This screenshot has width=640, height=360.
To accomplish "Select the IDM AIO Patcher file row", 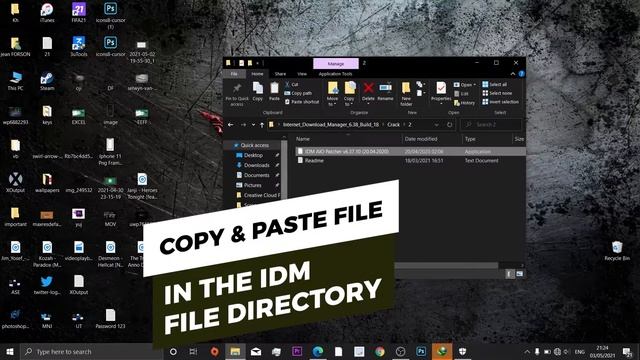I will pos(410,151).
